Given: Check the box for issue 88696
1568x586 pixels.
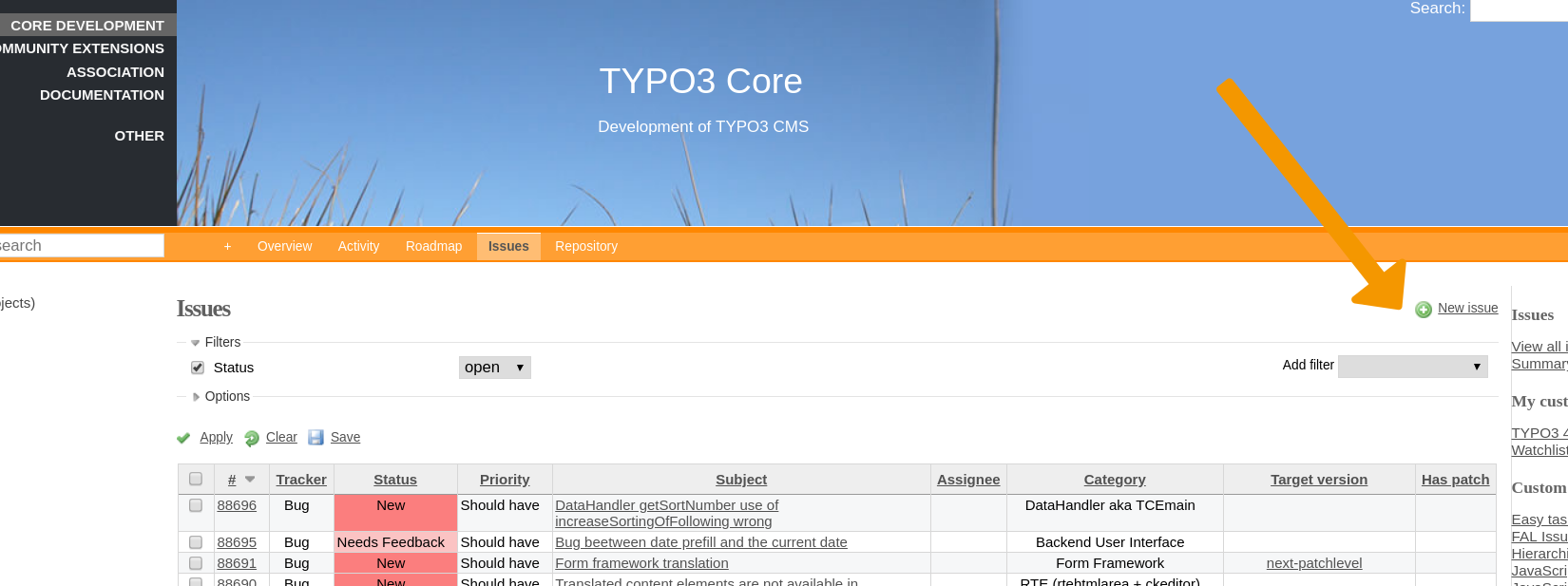Looking at the screenshot, I should coord(196,505).
